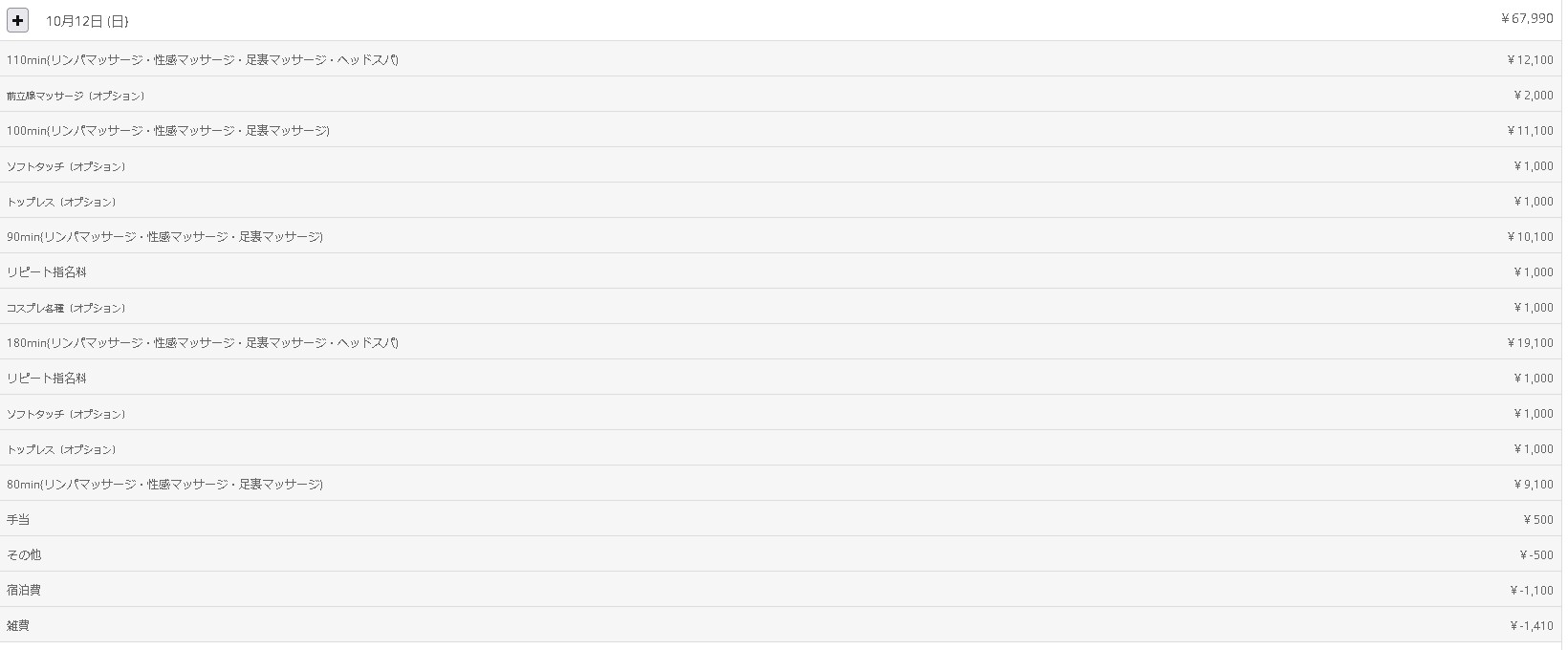1568x650 pixels.
Task: Click the ¥19,100 amount
Action: [x=1530, y=342]
